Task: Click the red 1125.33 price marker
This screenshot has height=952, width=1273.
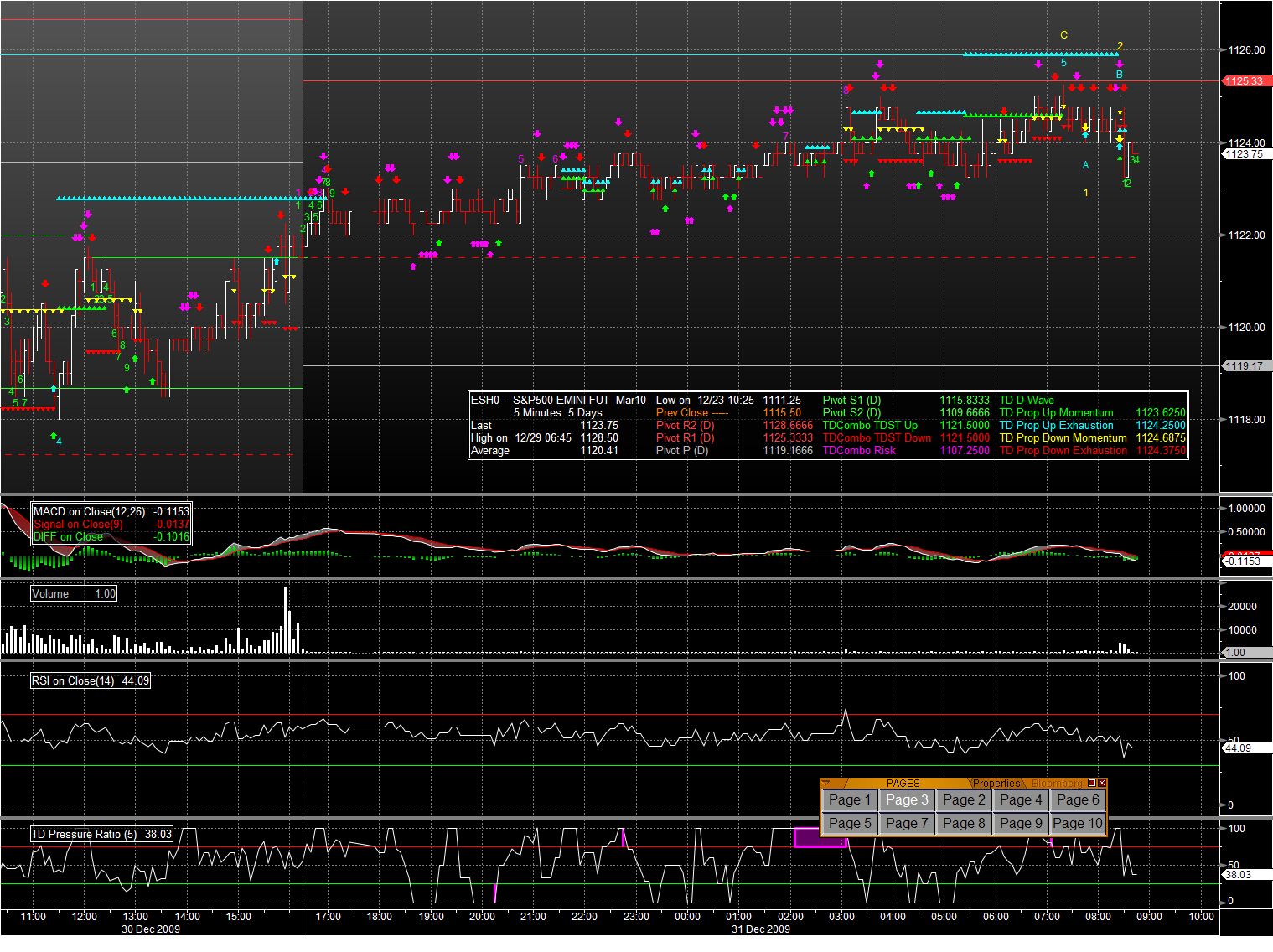Action: tap(1245, 81)
